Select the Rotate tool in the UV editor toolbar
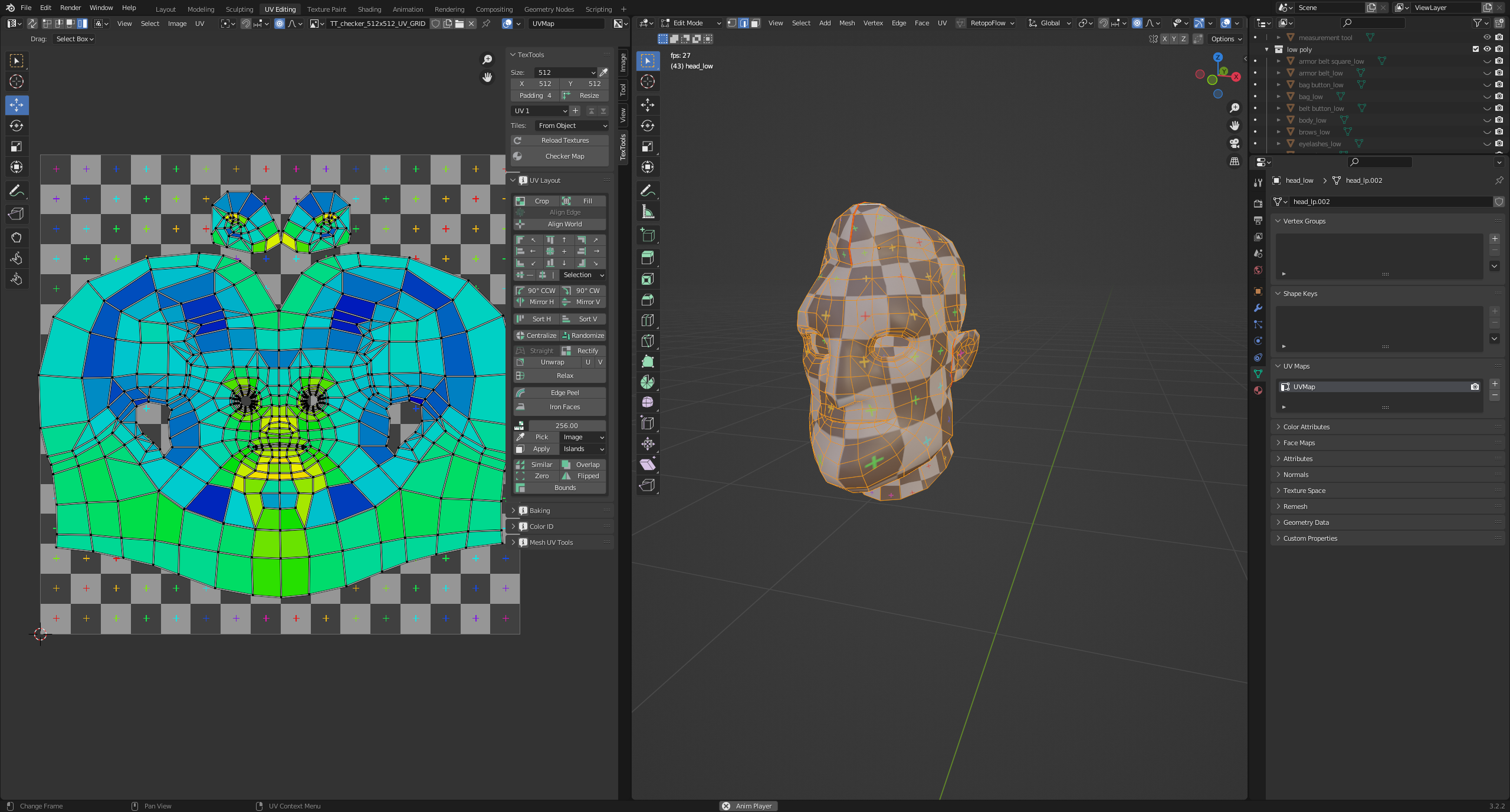This screenshot has width=1510, height=812. tap(17, 126)
